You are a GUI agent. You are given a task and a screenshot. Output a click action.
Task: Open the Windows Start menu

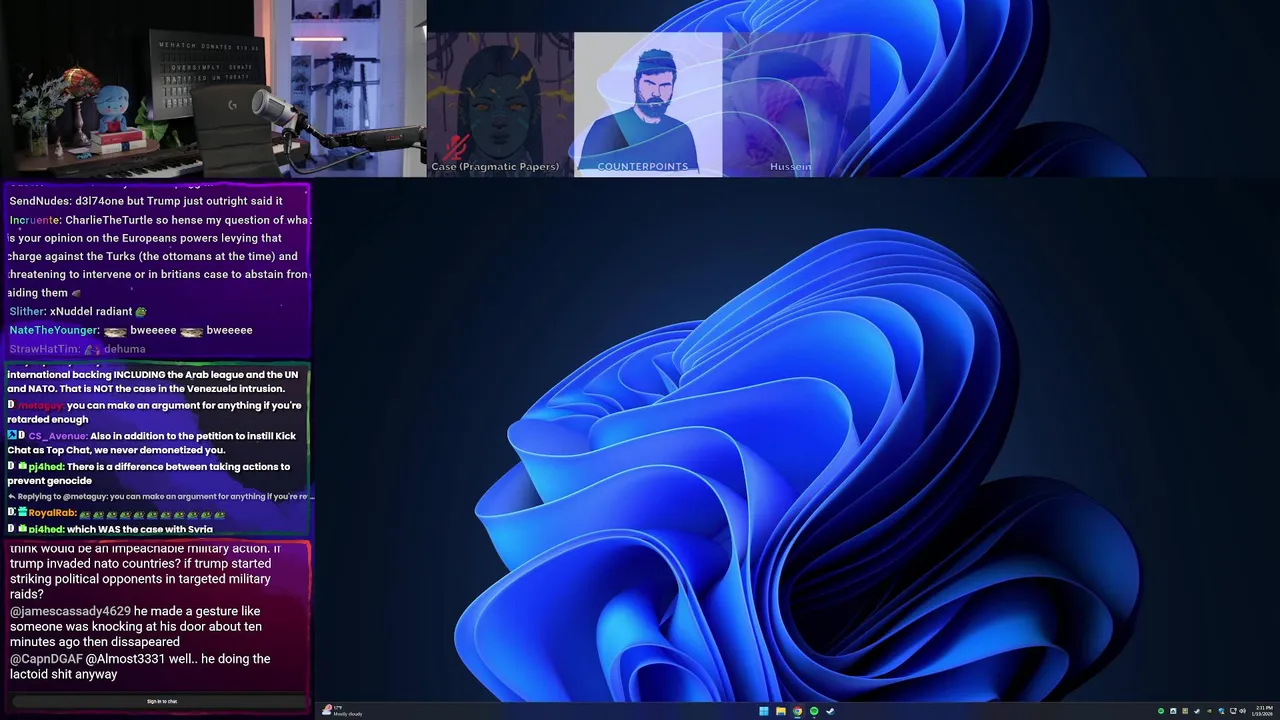764,712
